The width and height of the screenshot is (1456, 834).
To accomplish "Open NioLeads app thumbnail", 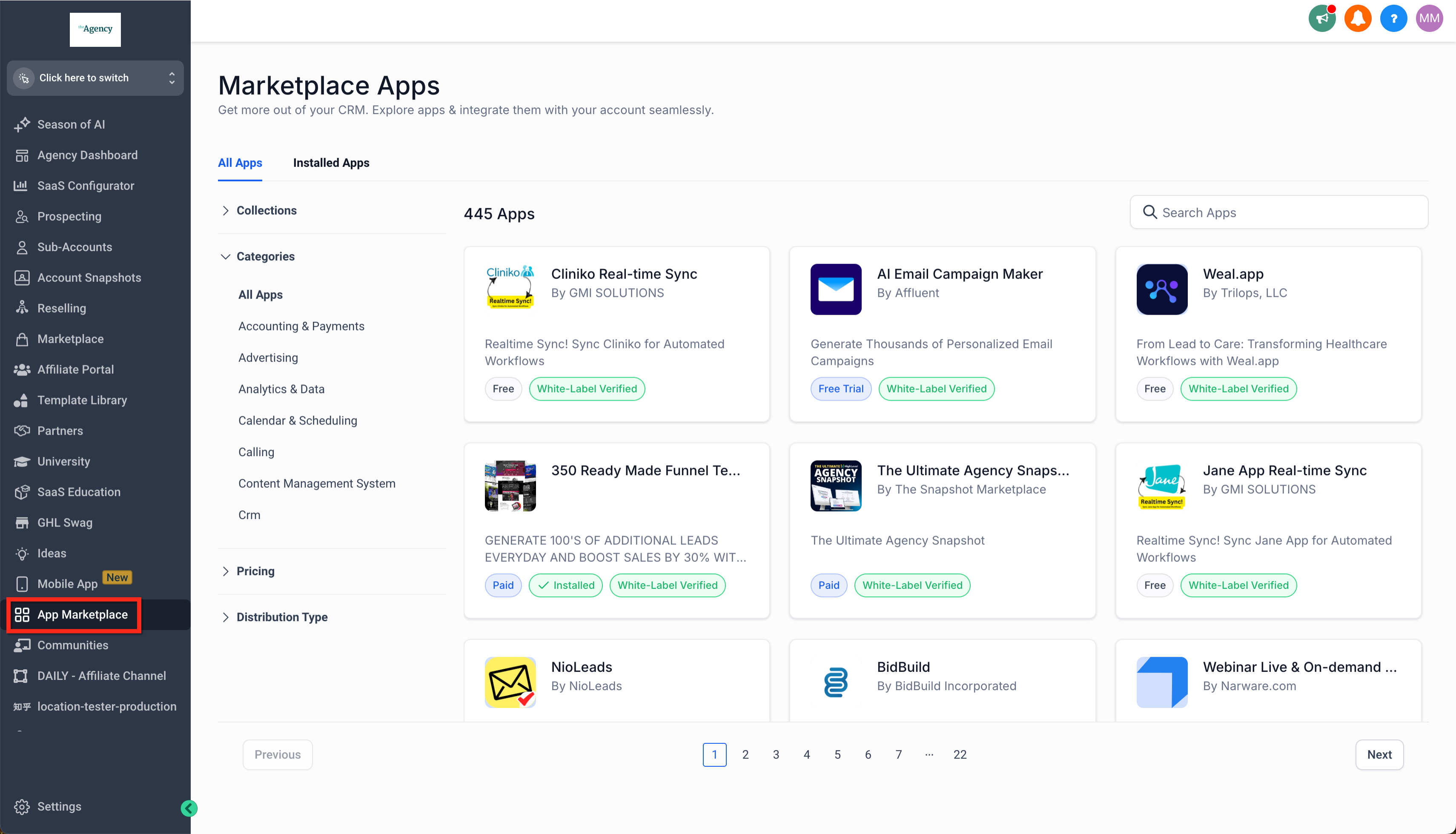I will [510, 682].
